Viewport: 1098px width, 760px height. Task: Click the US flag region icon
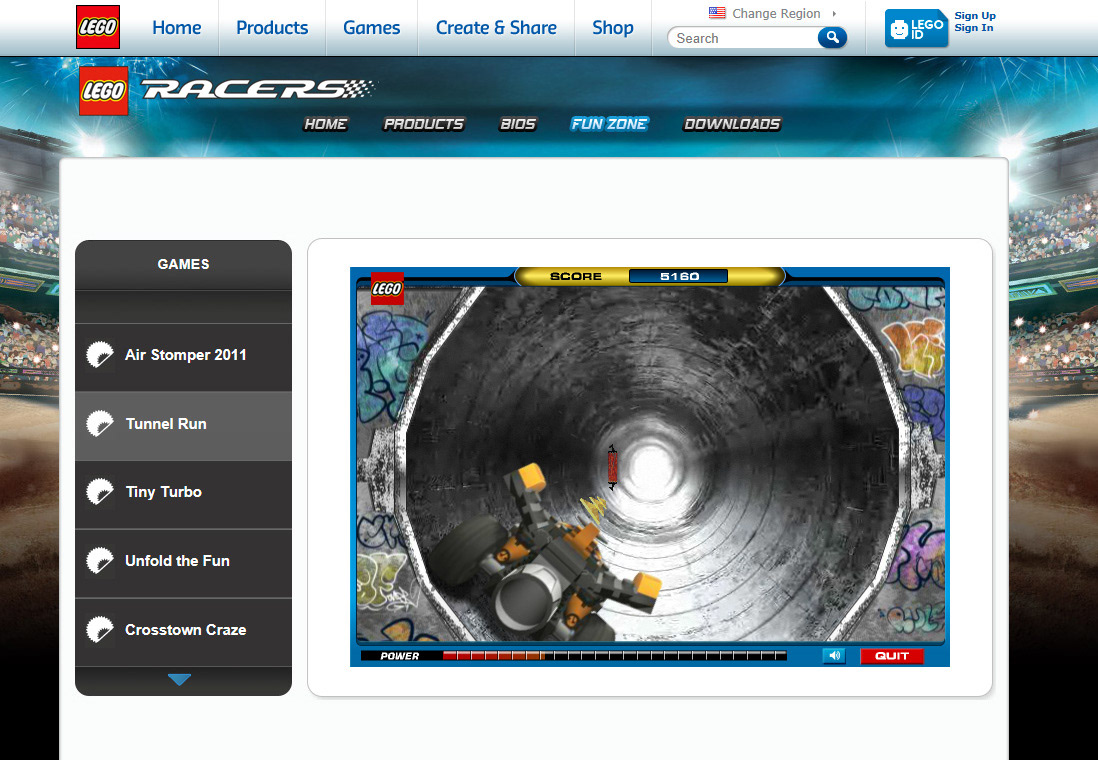717,13
